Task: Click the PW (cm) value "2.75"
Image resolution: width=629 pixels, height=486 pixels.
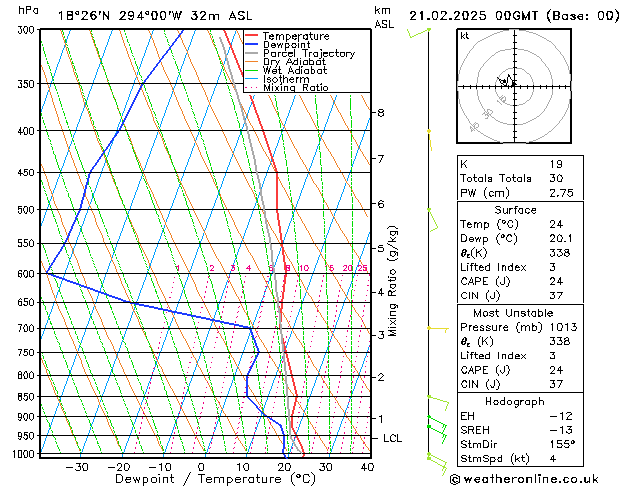Action: [x=561, y=193]
